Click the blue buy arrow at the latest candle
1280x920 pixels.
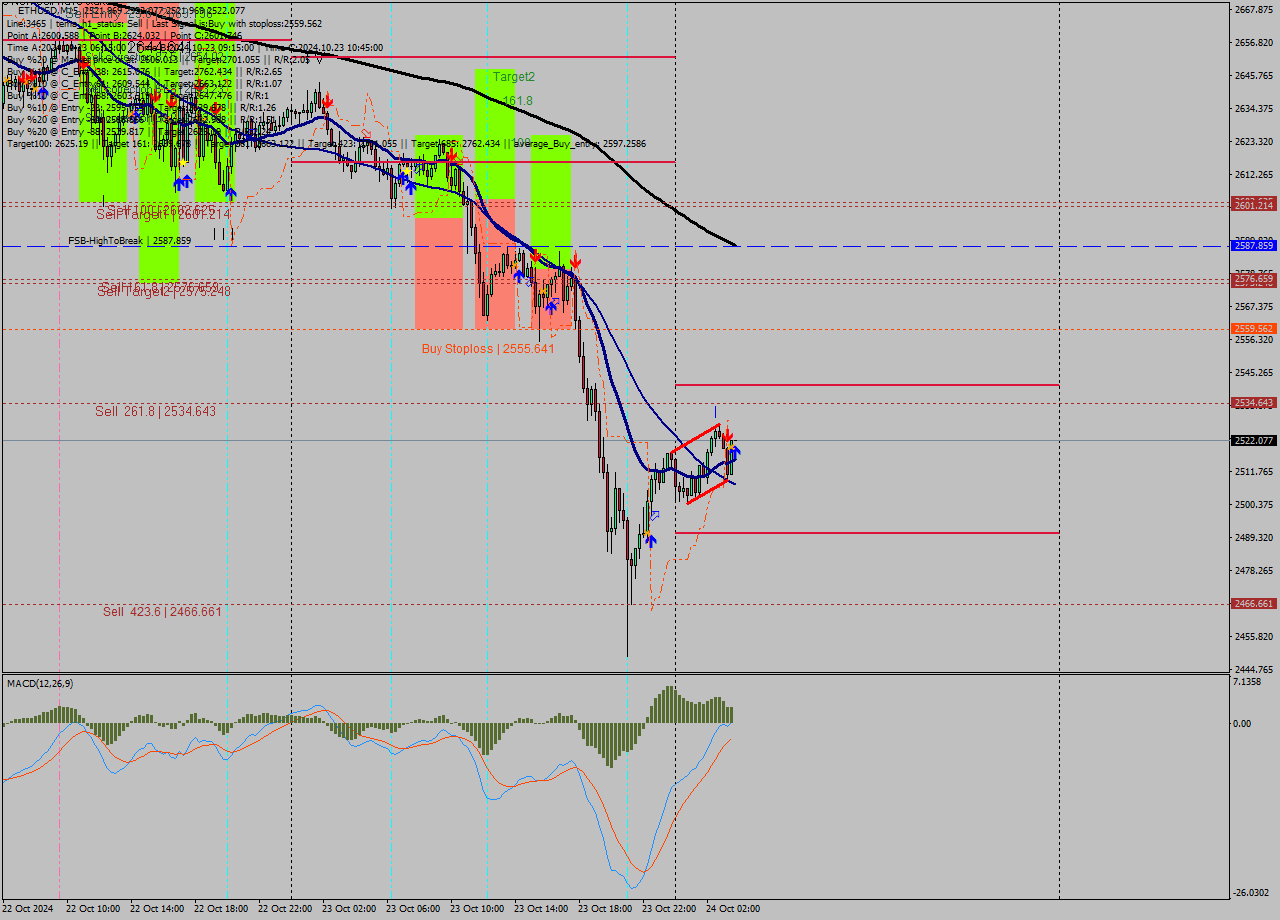tap(736, 452)
